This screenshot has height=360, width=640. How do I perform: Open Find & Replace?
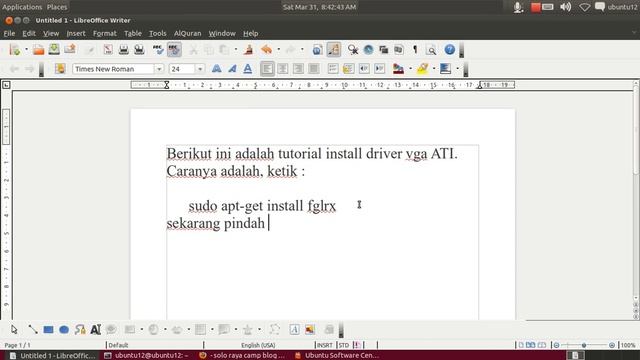(353, 50)
